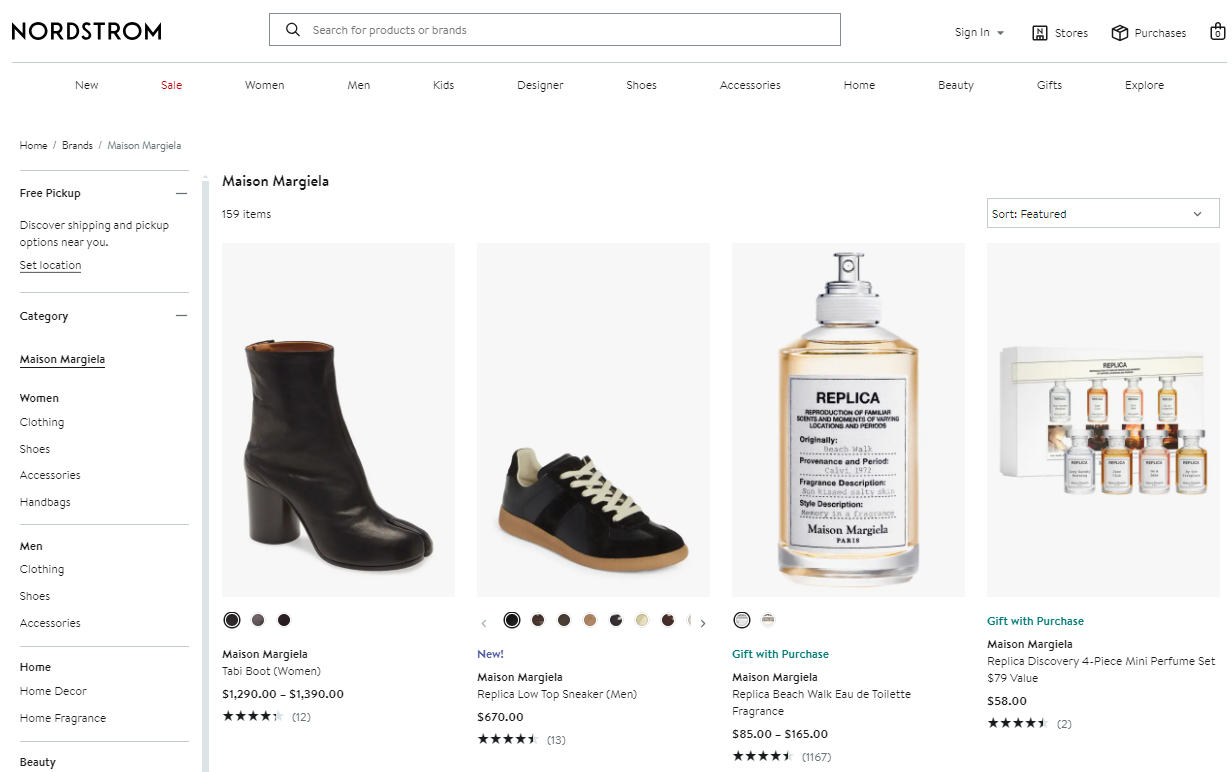Open the Purchases box icon
The width and height of the screenshot is (1232, 772).
point(1120,33)
